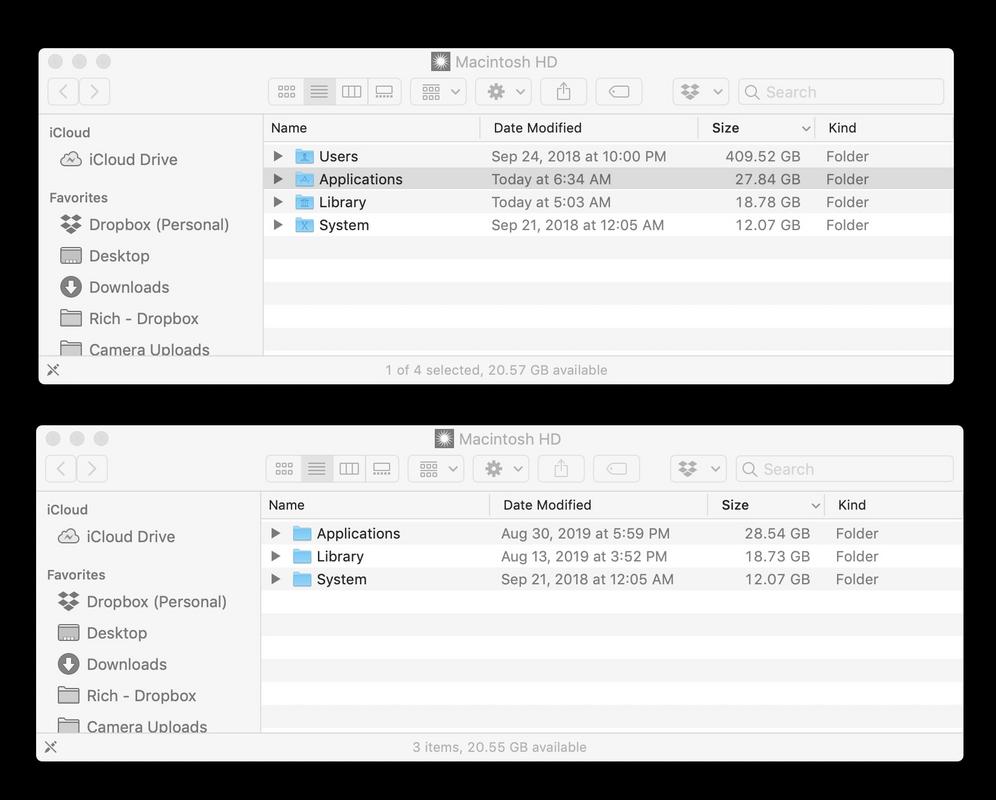Go forward in top Finder window
Screen dimensions: 996x800
(94, 92)
